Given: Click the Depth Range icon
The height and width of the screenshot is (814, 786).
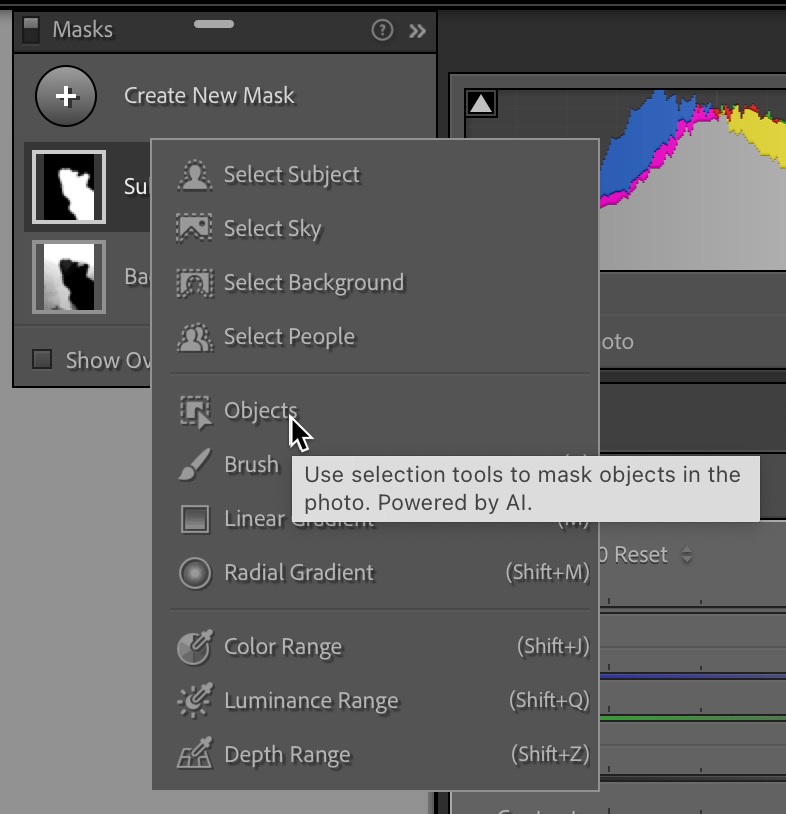Looking at the screenshot, I should 195,754.
